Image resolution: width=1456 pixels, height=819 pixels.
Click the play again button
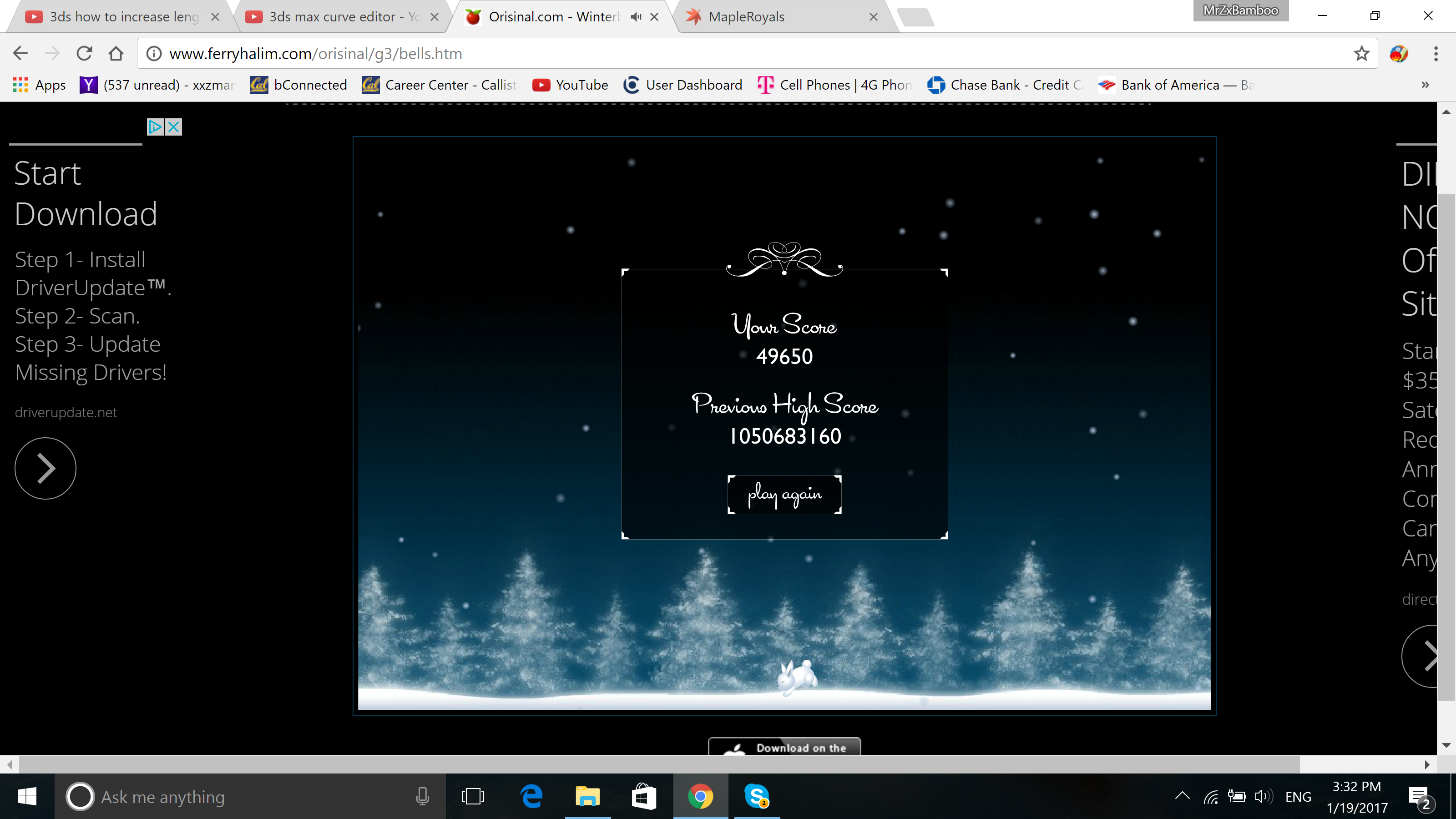click(x=784, y=495)
